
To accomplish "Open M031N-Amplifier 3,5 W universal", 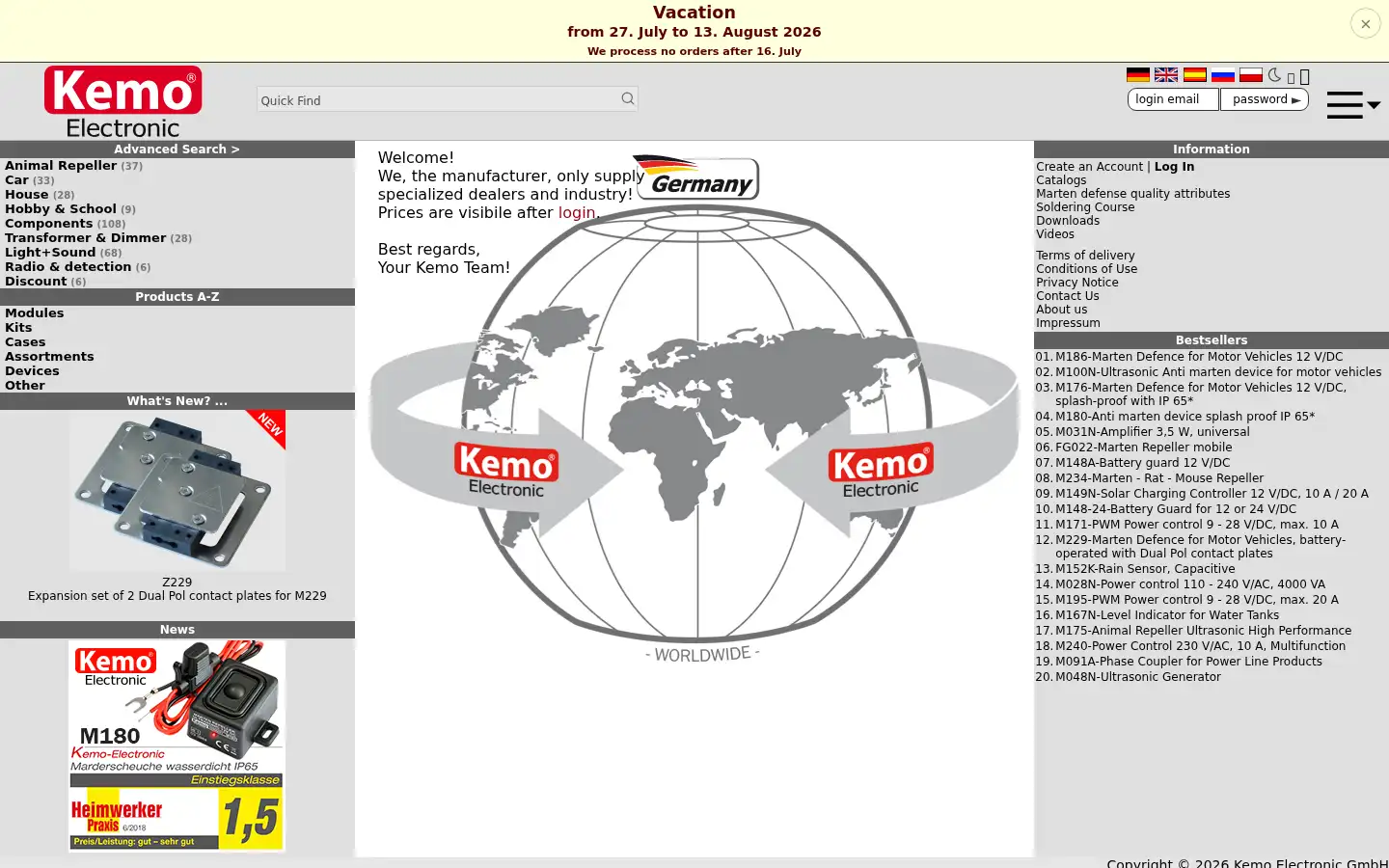I will tap(1153, 432).
